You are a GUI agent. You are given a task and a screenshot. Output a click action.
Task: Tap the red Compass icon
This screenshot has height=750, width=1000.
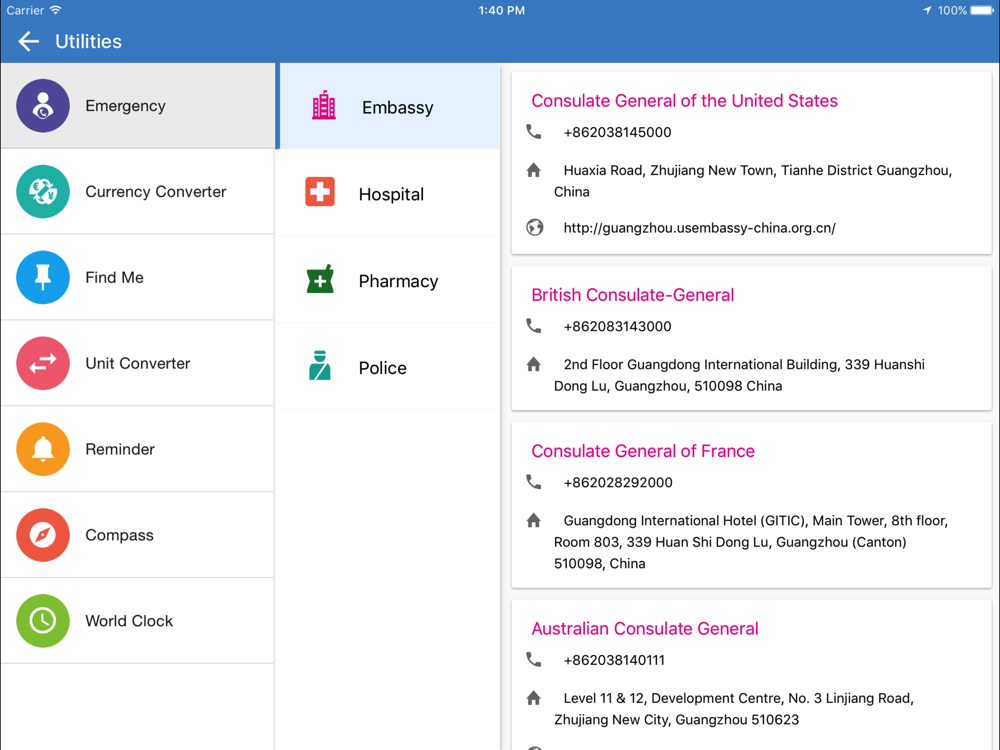coord(43,534)
